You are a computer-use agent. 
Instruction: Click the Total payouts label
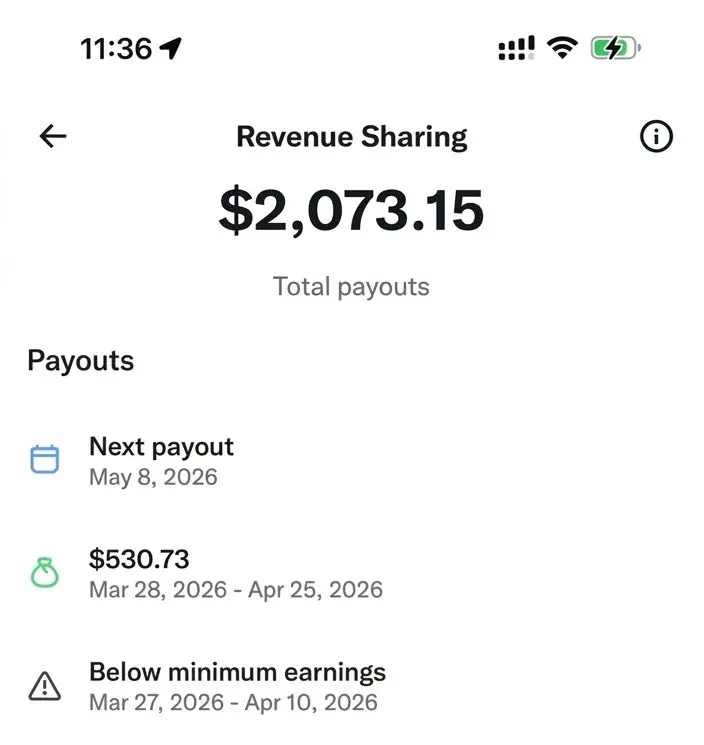[352, 287]
